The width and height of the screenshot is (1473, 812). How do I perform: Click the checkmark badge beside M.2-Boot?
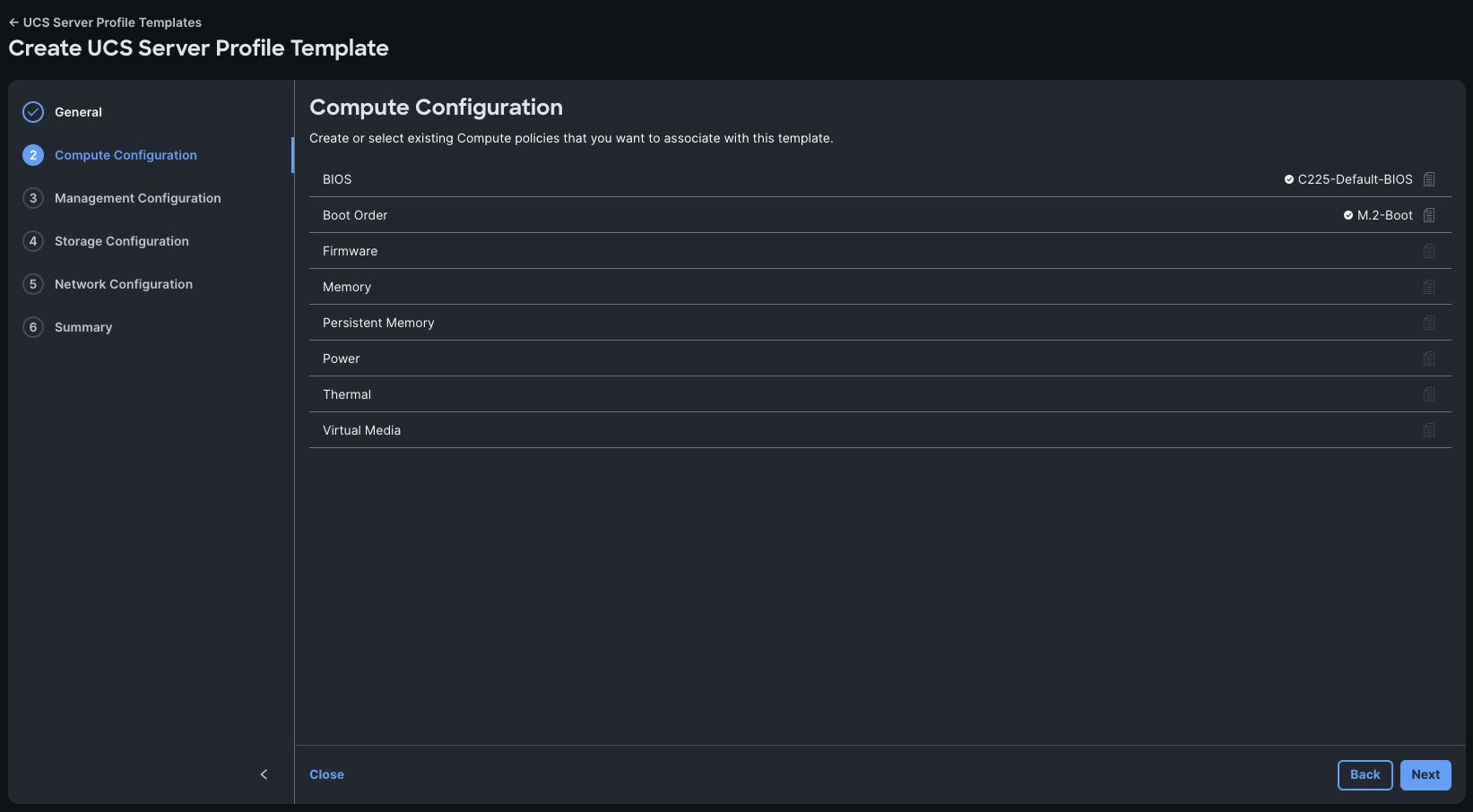1347,214
